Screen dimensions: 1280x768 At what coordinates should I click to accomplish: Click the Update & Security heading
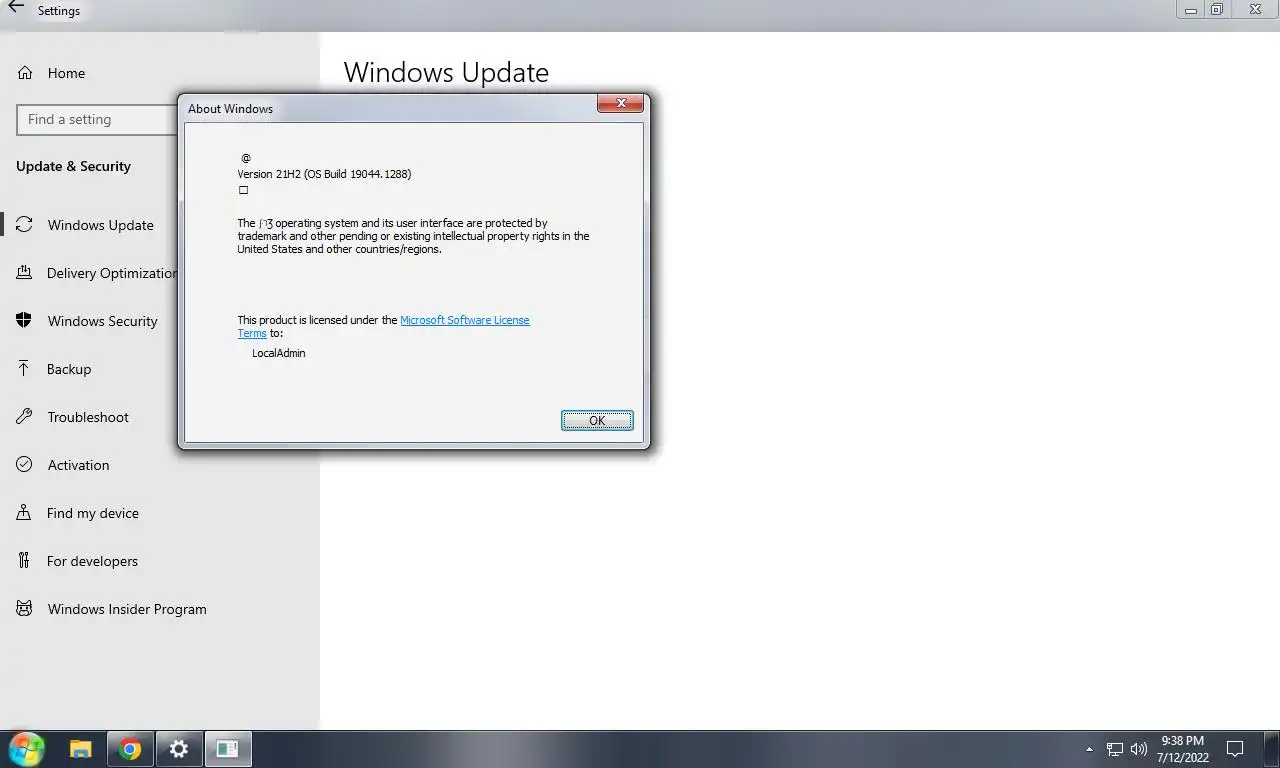point(73,166)
